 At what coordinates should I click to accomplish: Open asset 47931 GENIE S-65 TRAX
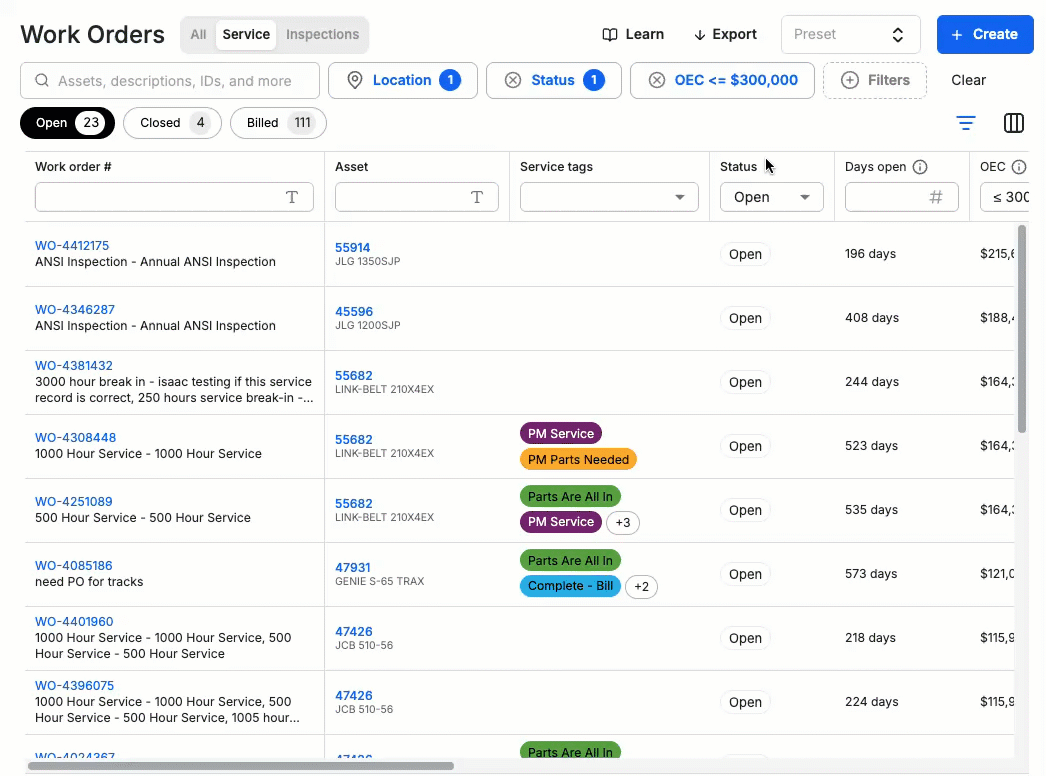(352, 568)
